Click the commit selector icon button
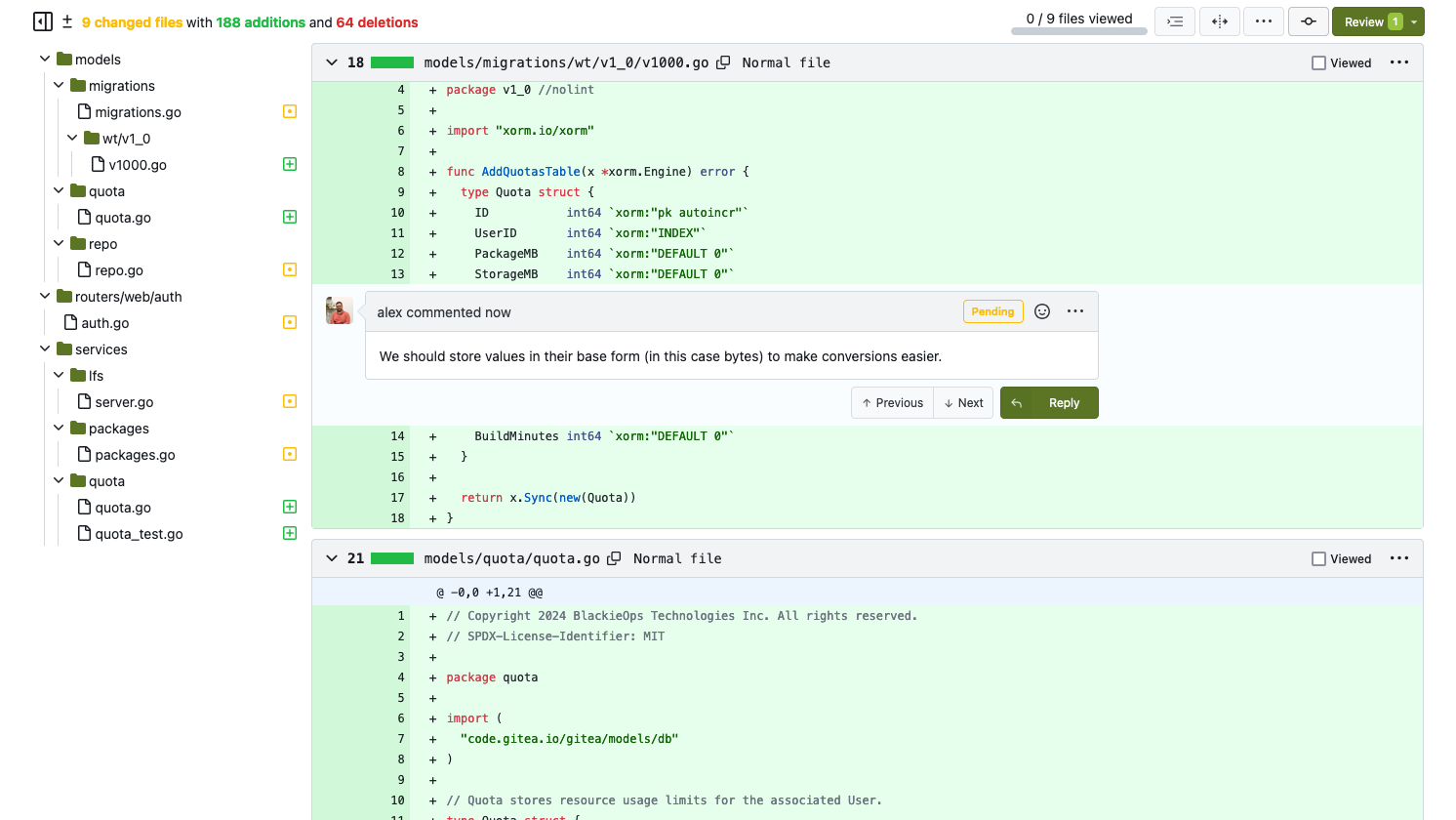1456x820 pixels. pyautogui.click(x=1309, y=21)
